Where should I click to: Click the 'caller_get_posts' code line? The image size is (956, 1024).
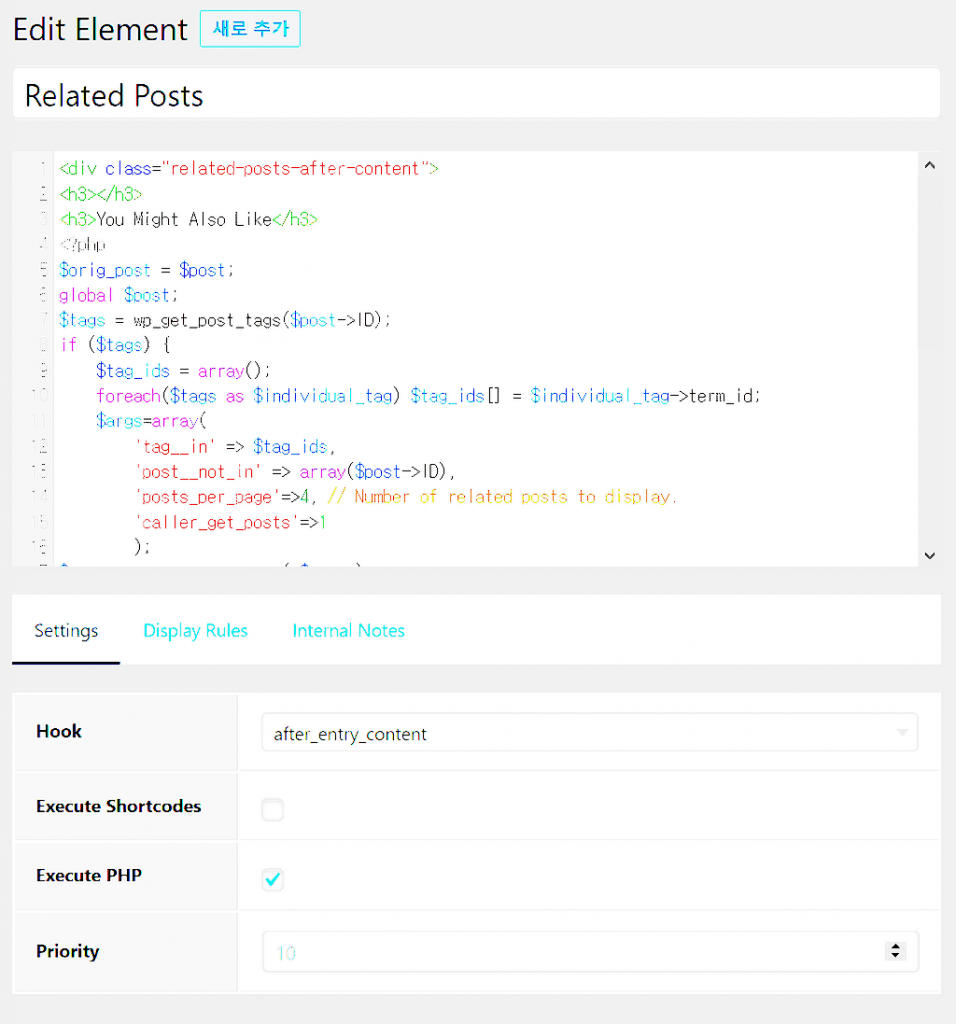(230, 522)
